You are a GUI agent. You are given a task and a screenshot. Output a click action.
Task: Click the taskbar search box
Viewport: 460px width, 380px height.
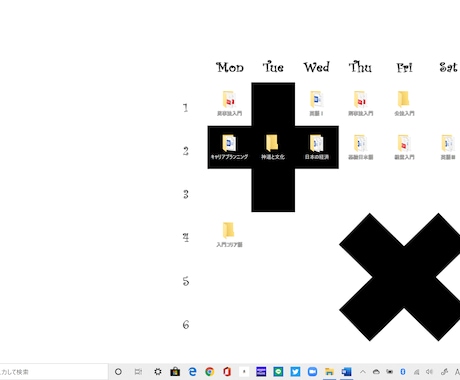point(53,372)
